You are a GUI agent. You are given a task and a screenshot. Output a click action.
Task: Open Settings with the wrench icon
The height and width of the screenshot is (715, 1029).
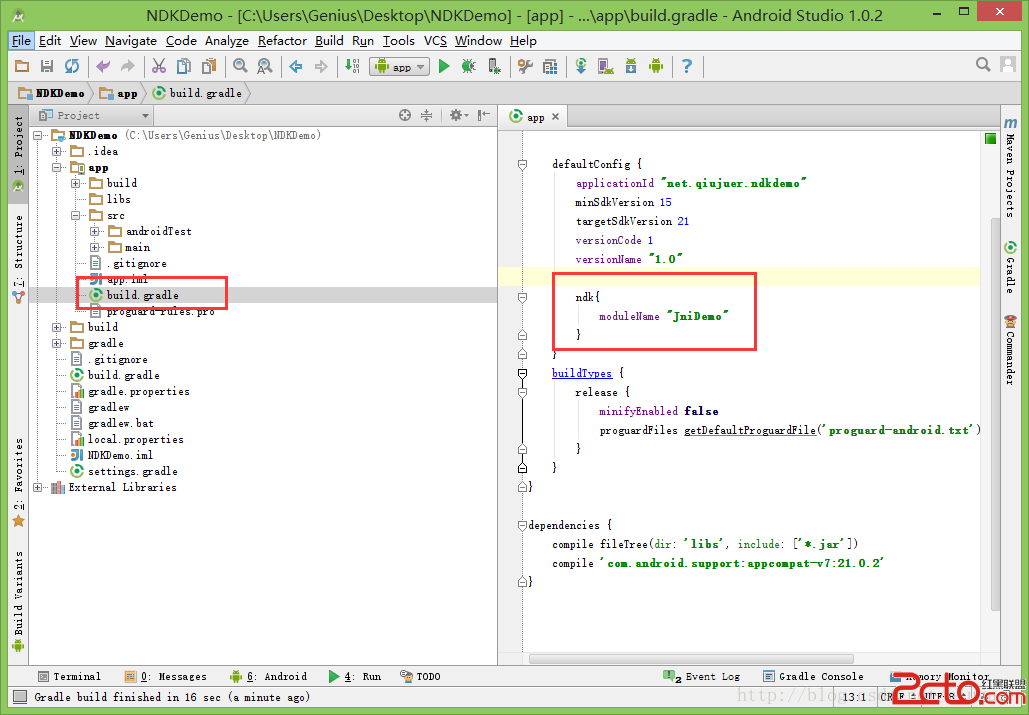pyautogui.click(x=525, y=66)
